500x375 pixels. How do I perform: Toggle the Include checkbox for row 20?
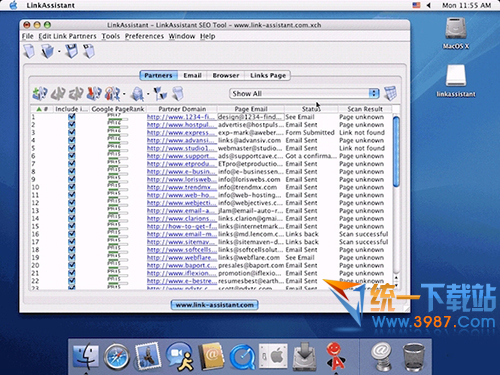72,265
